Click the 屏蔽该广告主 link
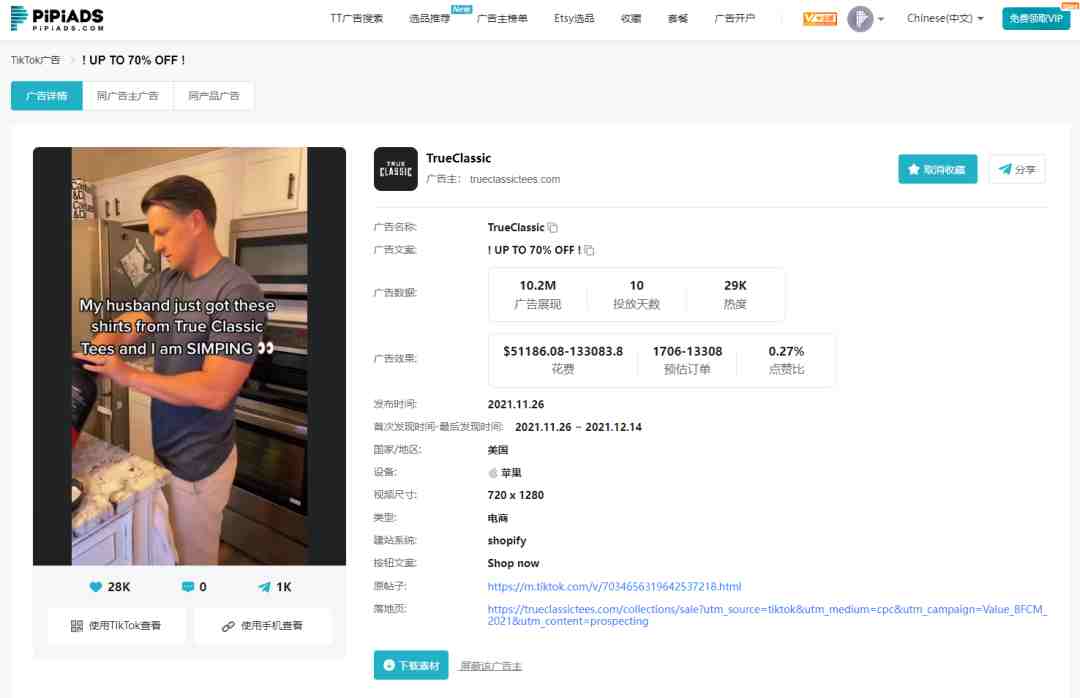1080x698 pixels. pos(491,666)
